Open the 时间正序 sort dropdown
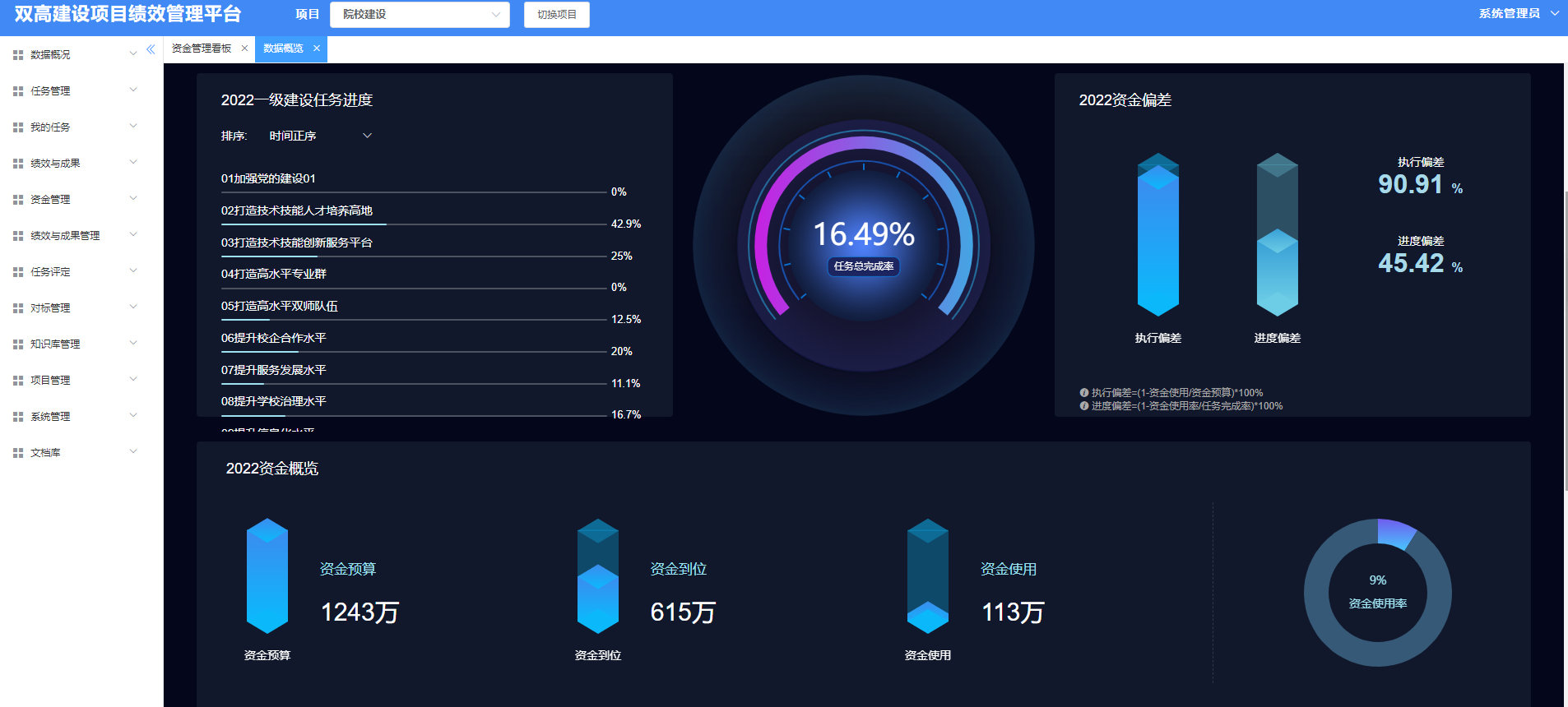The height and width of the screenshot is (707, 1568). [x=321, y=136]
